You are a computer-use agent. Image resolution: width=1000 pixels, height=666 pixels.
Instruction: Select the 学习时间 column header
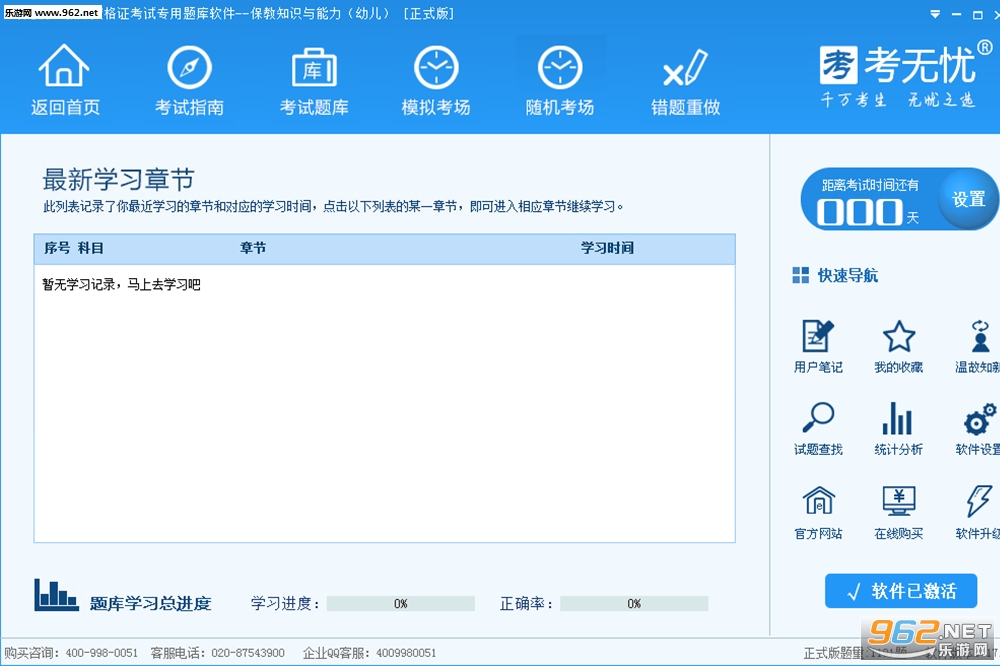coord(607,248)
